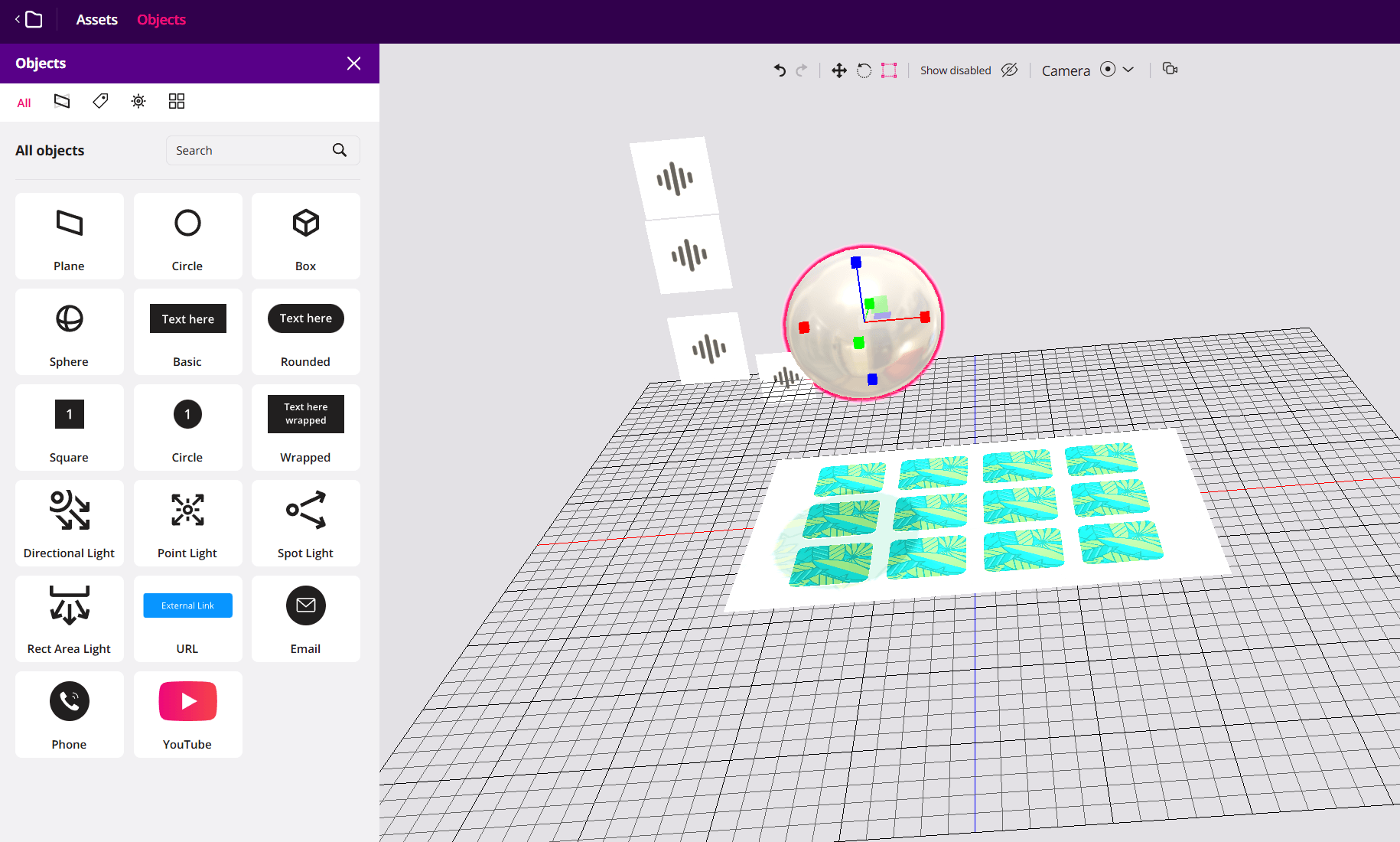Click the green handle near sphere bottom
The height and width of the screenshot is (842, 1400).
click(859, 343)
